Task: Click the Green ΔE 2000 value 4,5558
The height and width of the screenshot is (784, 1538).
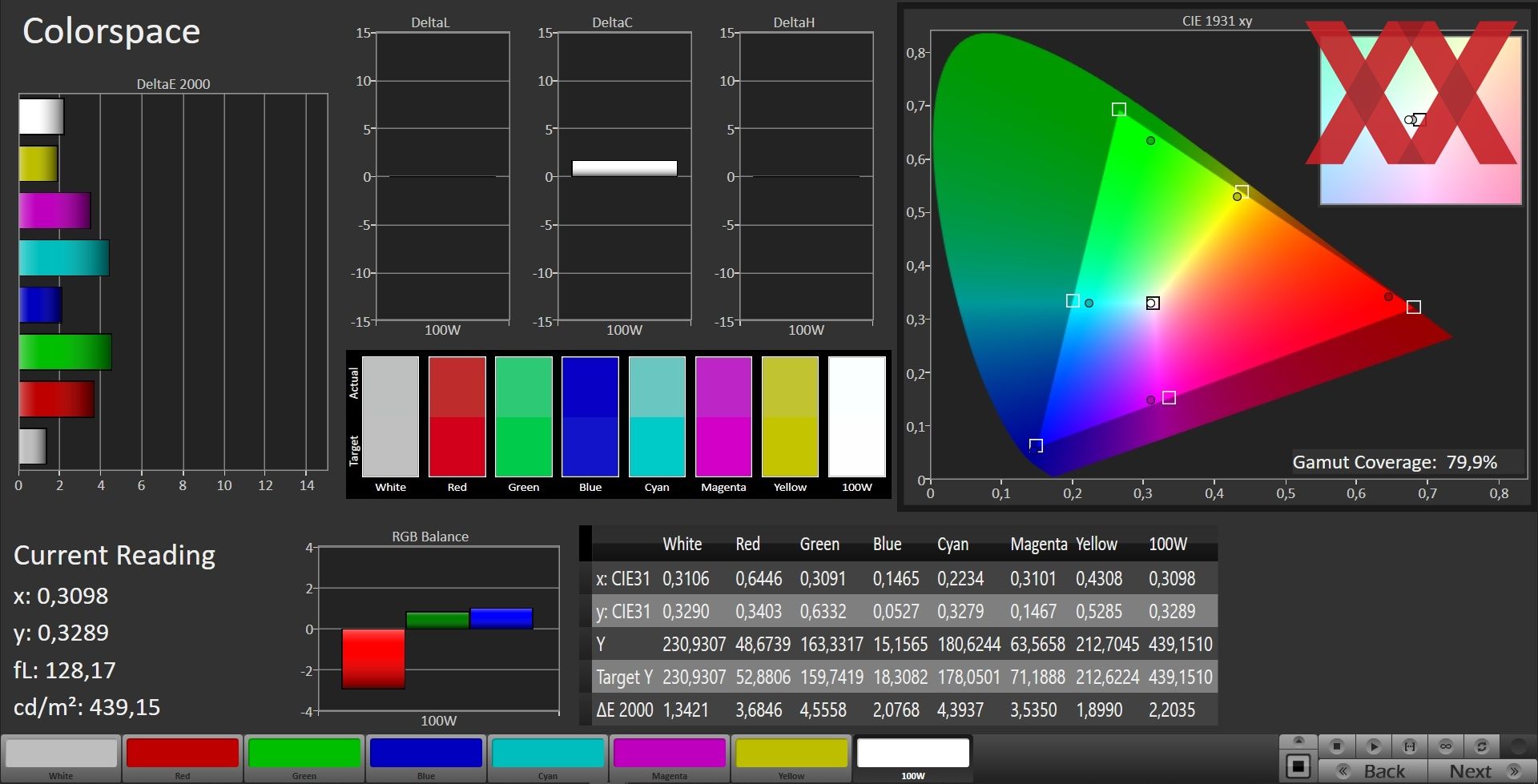Action: (823, 710)
